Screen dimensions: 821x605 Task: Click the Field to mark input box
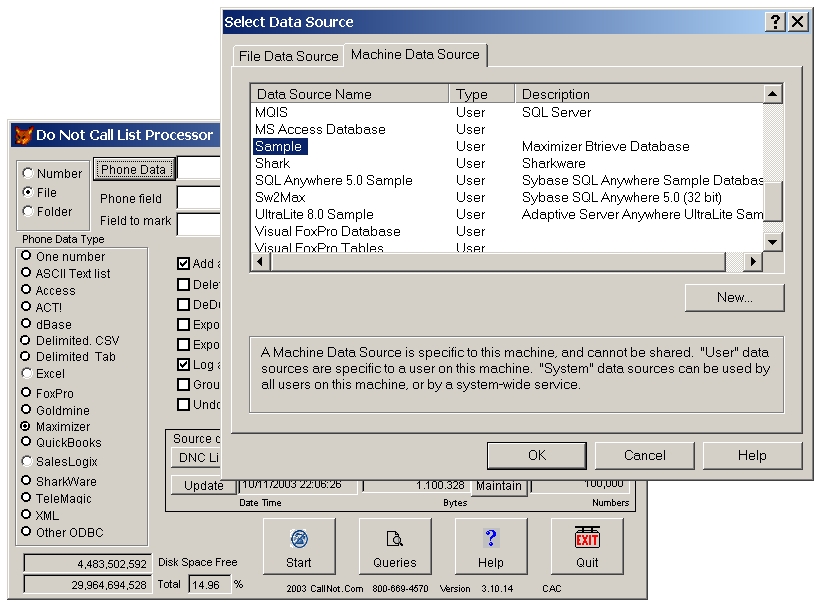pos(199,224)
